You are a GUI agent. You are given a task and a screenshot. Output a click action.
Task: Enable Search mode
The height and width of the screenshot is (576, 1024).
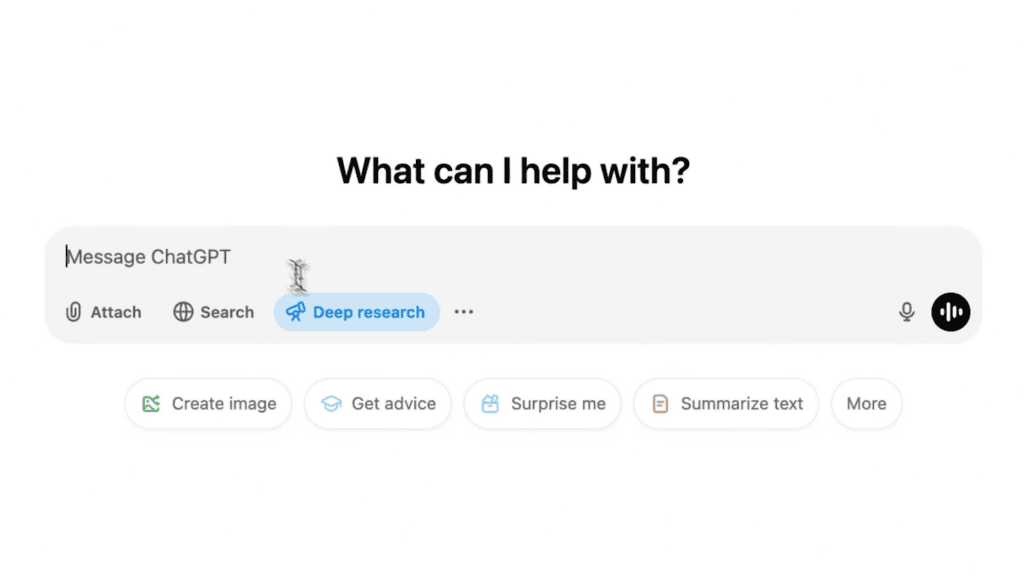[x=213, y=312]
